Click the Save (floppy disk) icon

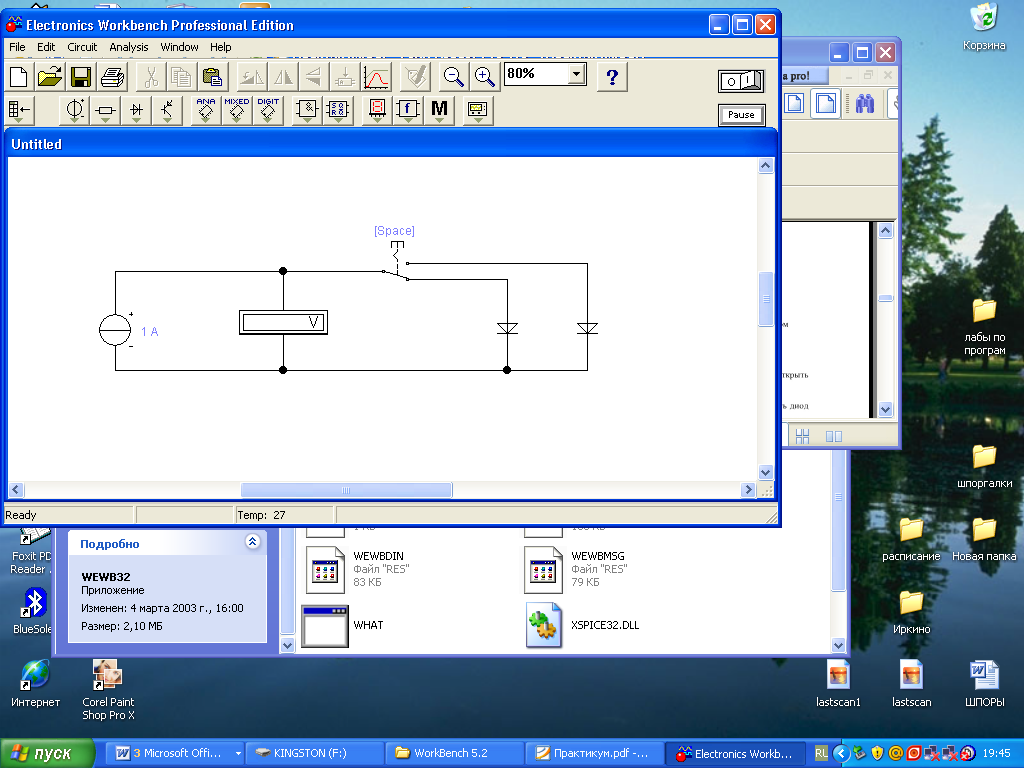pos(81,76)
